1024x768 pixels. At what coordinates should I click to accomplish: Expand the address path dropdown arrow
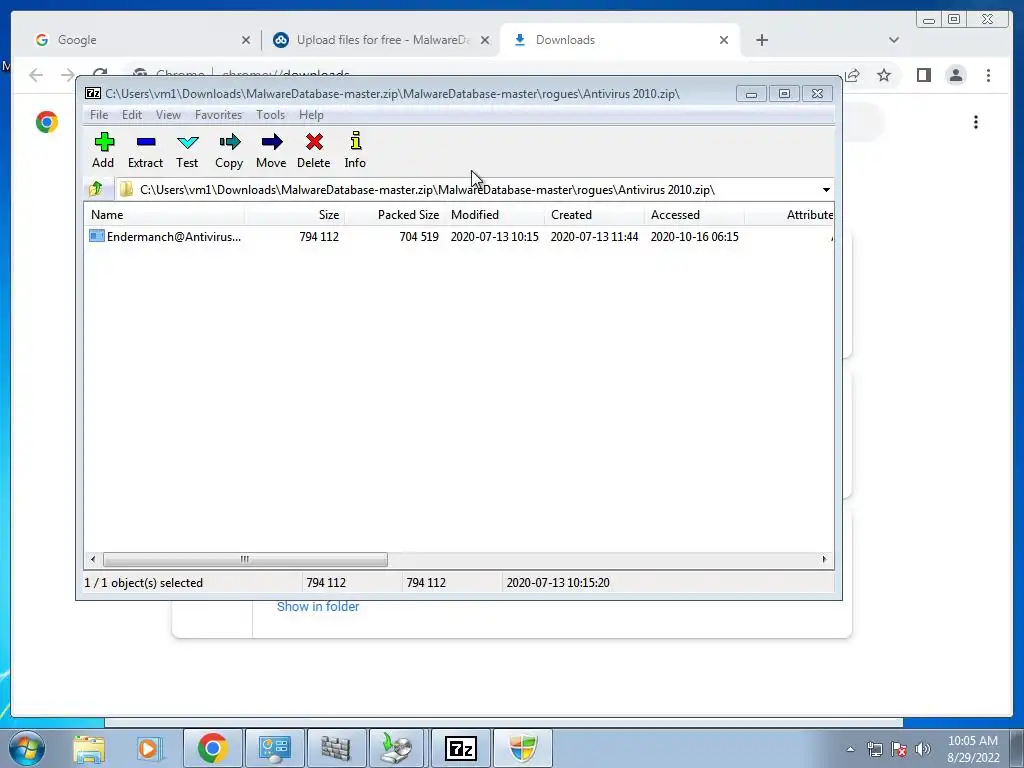(x=826, y=190)
